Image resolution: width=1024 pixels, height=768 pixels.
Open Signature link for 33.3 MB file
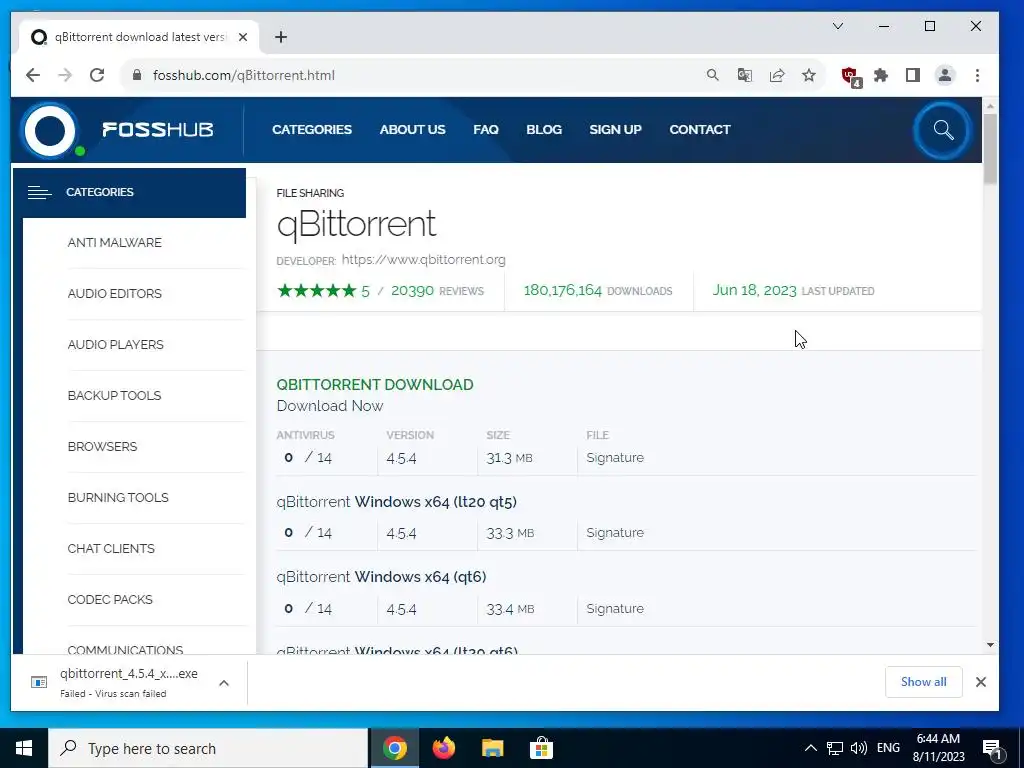tap(615, 532)
